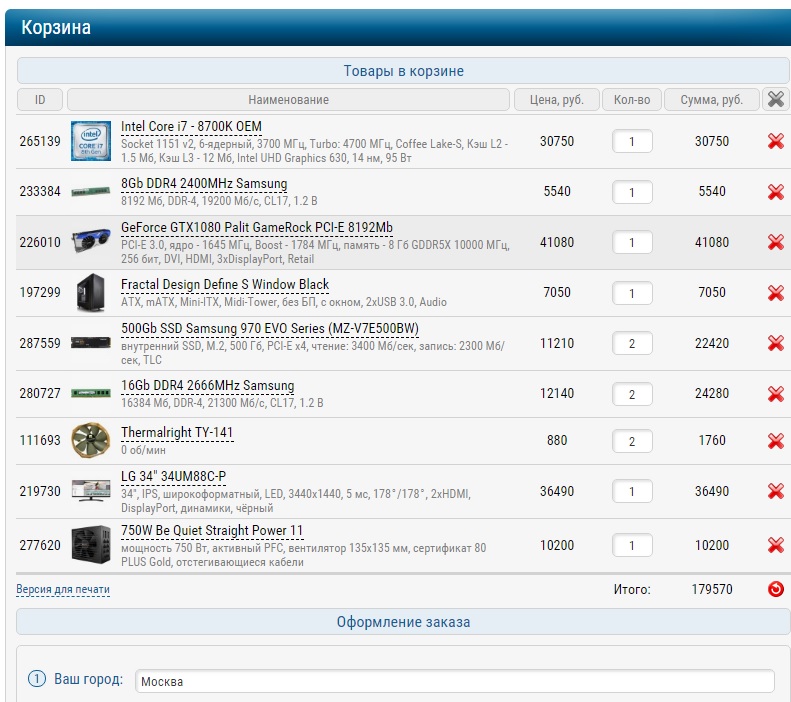Click product ID 226010
The height and width of the screenshot is (702, 791).
tap(40, 242)
